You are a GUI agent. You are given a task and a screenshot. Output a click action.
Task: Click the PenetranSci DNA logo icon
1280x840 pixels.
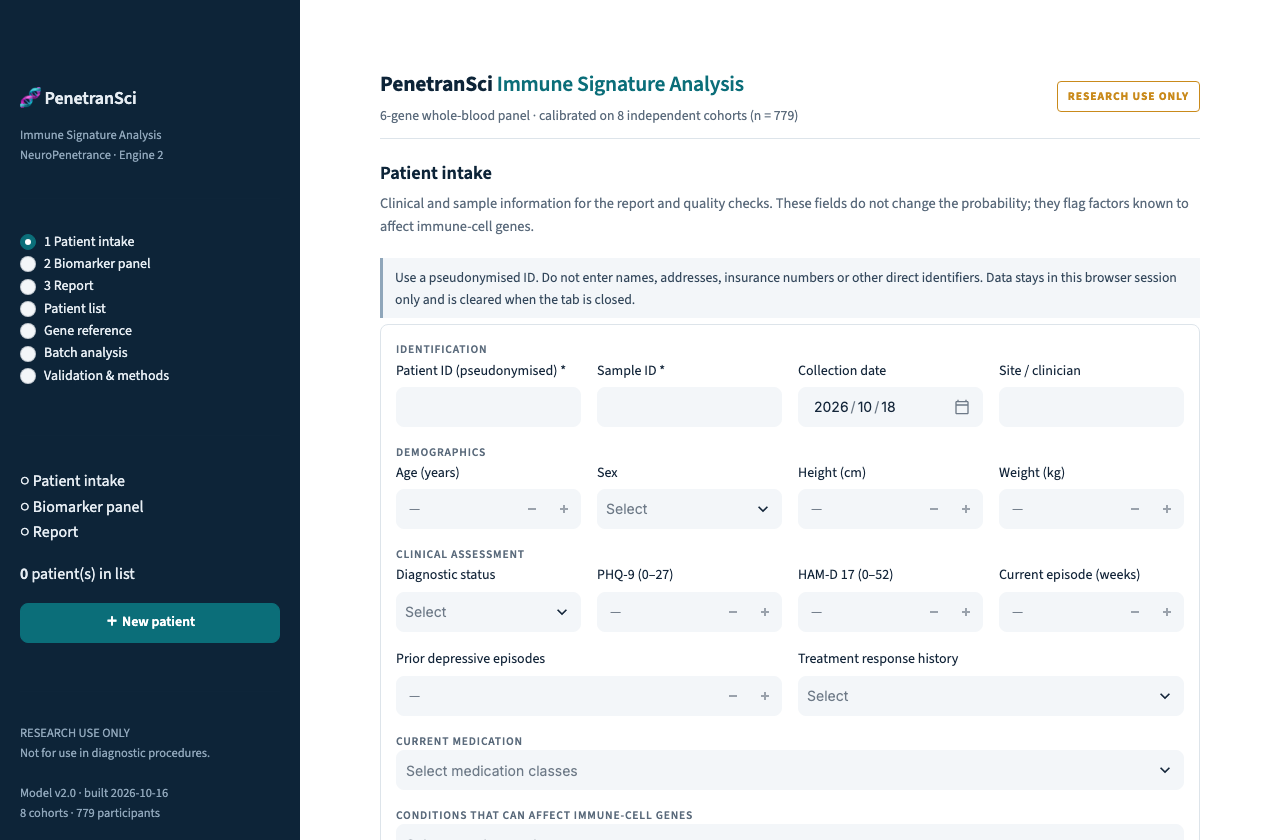coord(30,98)
